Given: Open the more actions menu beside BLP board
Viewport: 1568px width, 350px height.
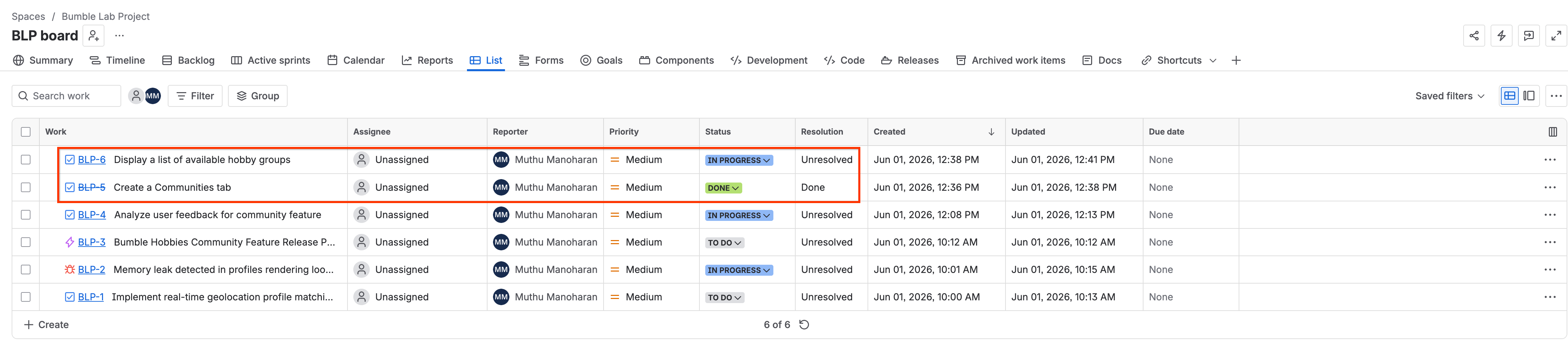Looking at the screenshot, I should tap(120, 36).
